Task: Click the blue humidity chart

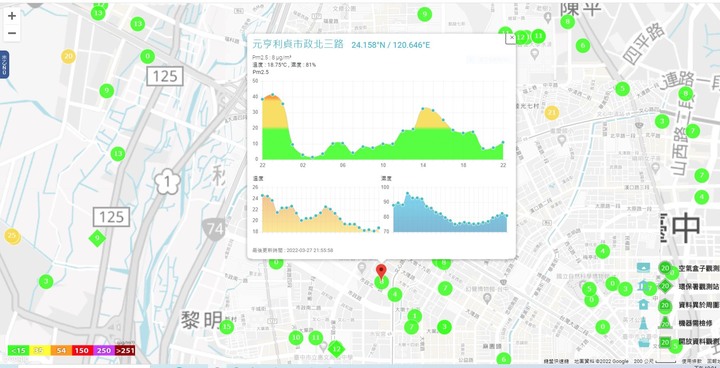Action: pos(450,209)
